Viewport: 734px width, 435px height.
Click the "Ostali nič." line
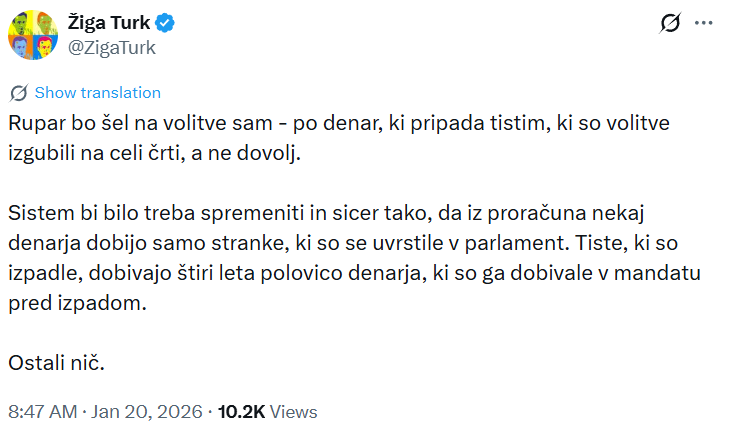[56, 362]
